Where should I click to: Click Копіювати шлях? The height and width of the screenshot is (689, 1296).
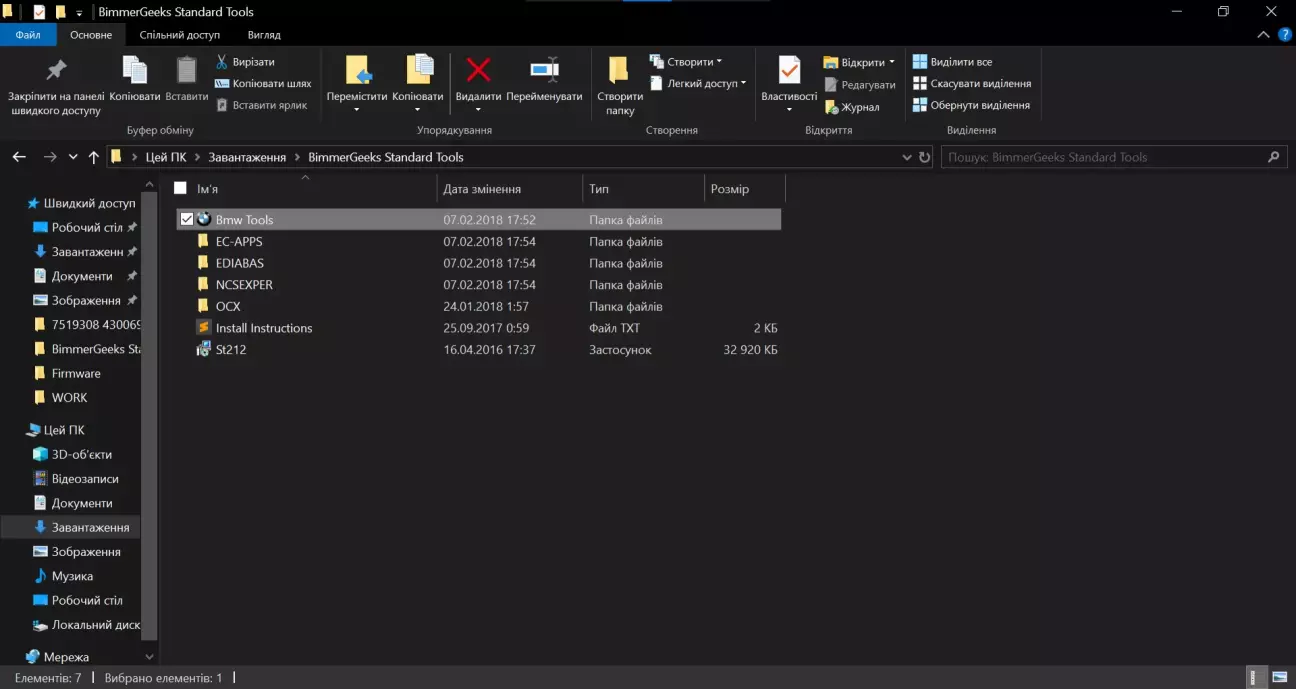pos(263,84)
